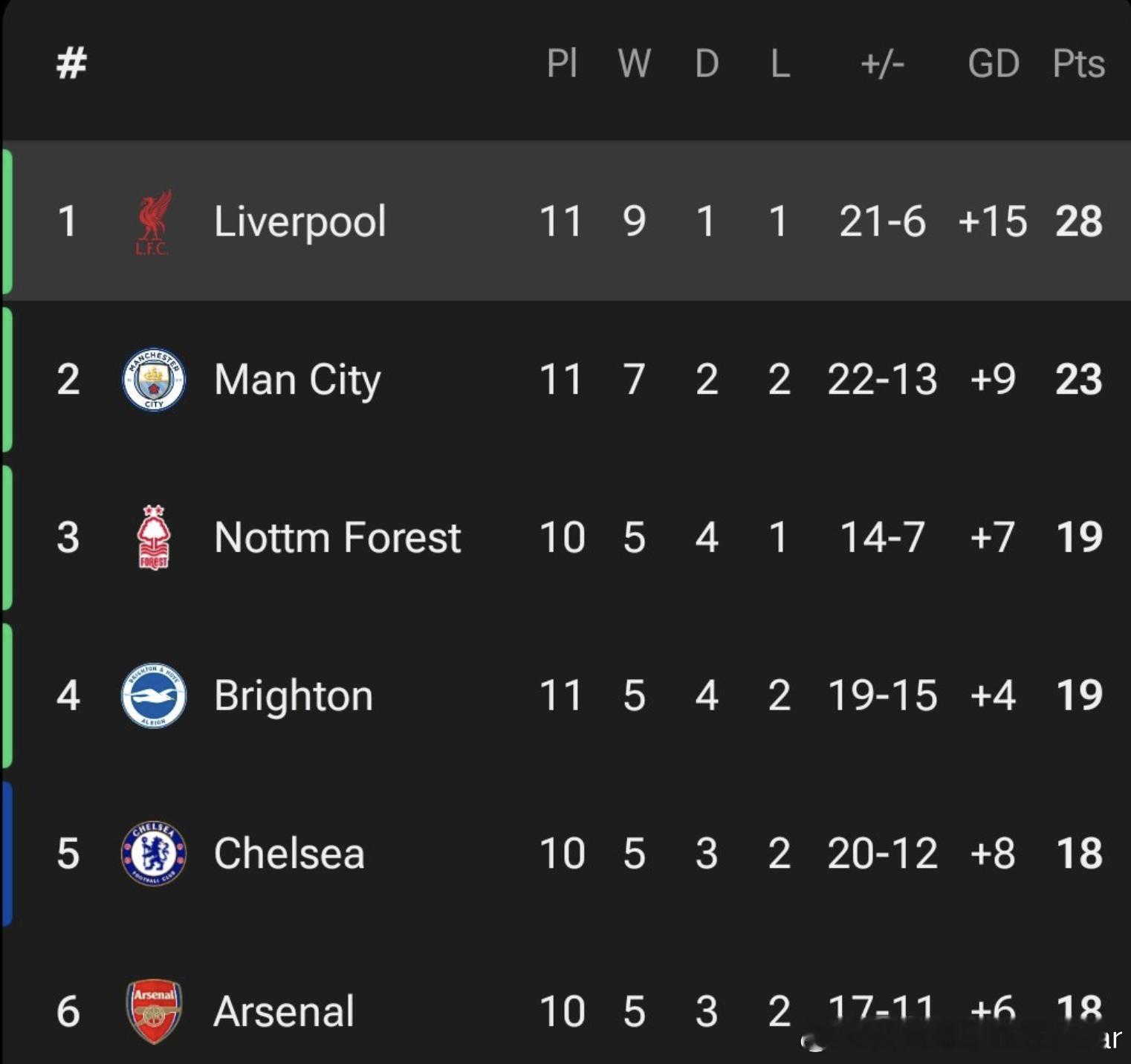Viewport: 1131px width, 1064px height.
Task: Click the Liverpool club crest
Action: click(153, 222)
